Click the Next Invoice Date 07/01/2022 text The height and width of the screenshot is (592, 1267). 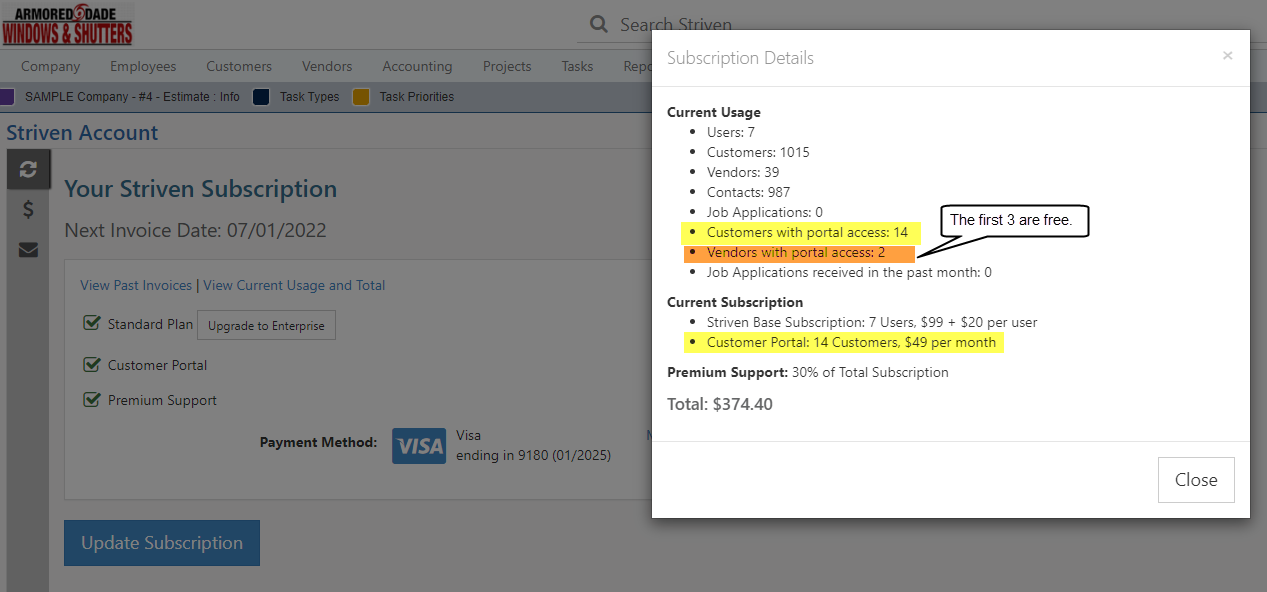coord(196,230)
